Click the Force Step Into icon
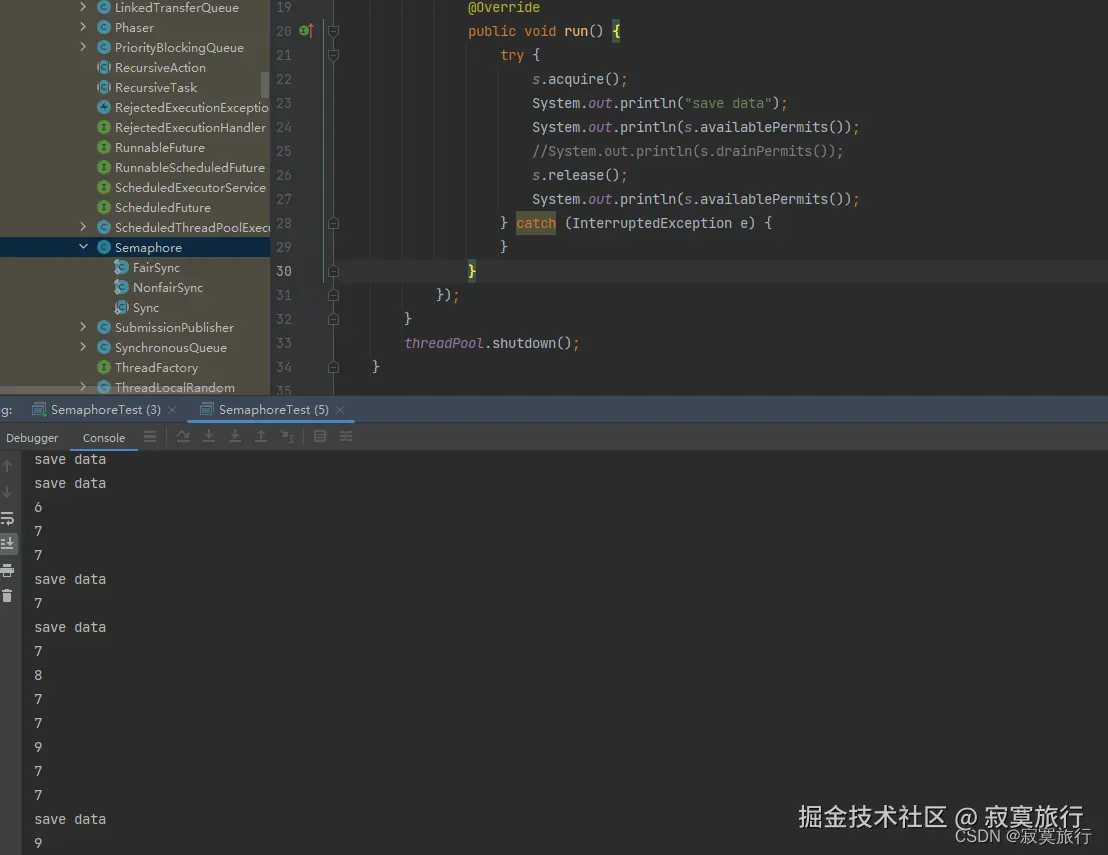1108x855 pixels. [235, 437]
